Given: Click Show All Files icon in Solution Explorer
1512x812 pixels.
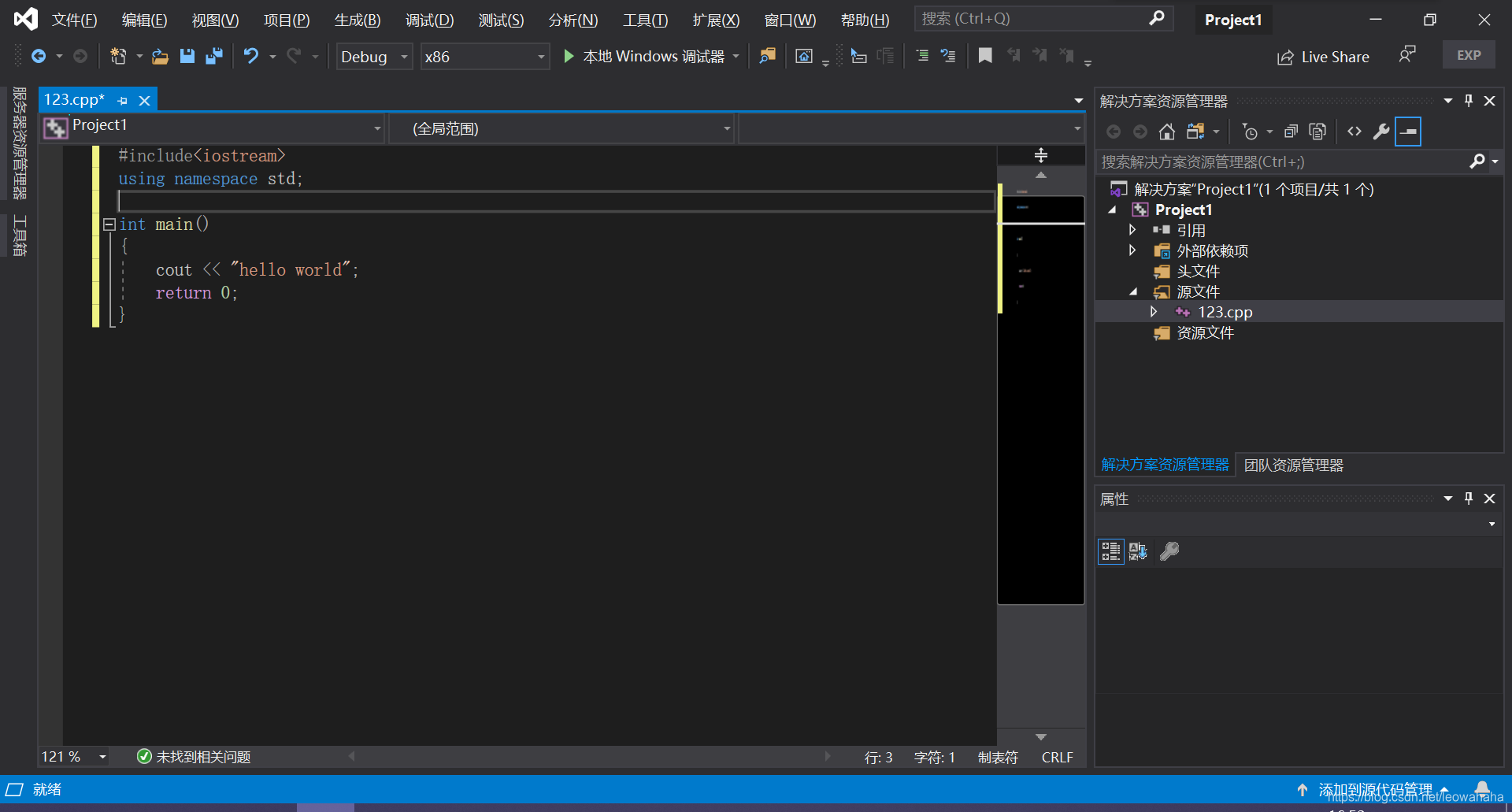Looking at the screenshot, I should [x=1317, y=132].
